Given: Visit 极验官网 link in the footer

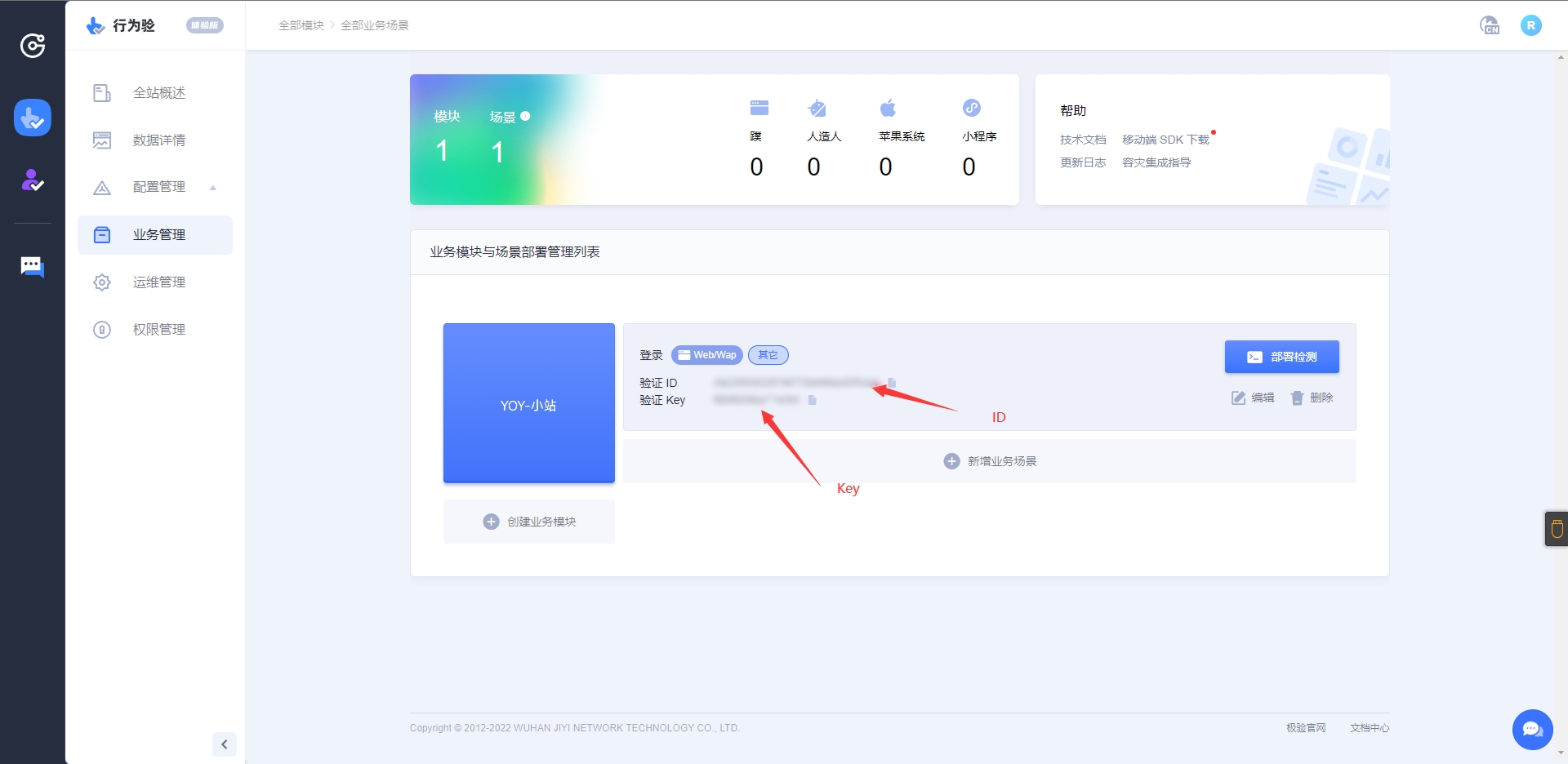Looking at the screenshot, I should pos(1307,727).
